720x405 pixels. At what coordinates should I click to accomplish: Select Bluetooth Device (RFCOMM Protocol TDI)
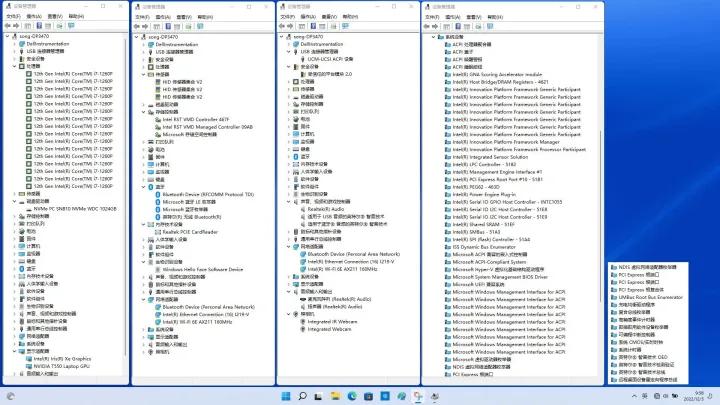tap(208, 194)
